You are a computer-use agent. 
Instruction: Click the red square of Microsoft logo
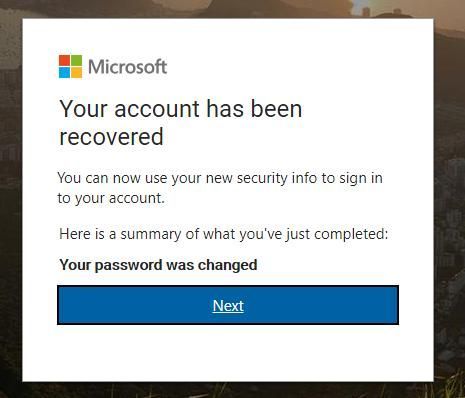[64, 61]
